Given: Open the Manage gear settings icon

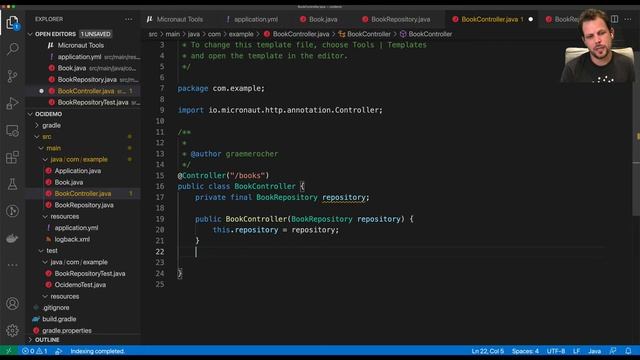Looking at the screenshot, I should 12,331.
